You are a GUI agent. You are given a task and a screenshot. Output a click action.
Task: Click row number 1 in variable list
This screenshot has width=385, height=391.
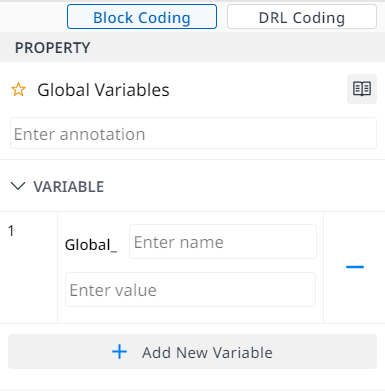[11, 231]
